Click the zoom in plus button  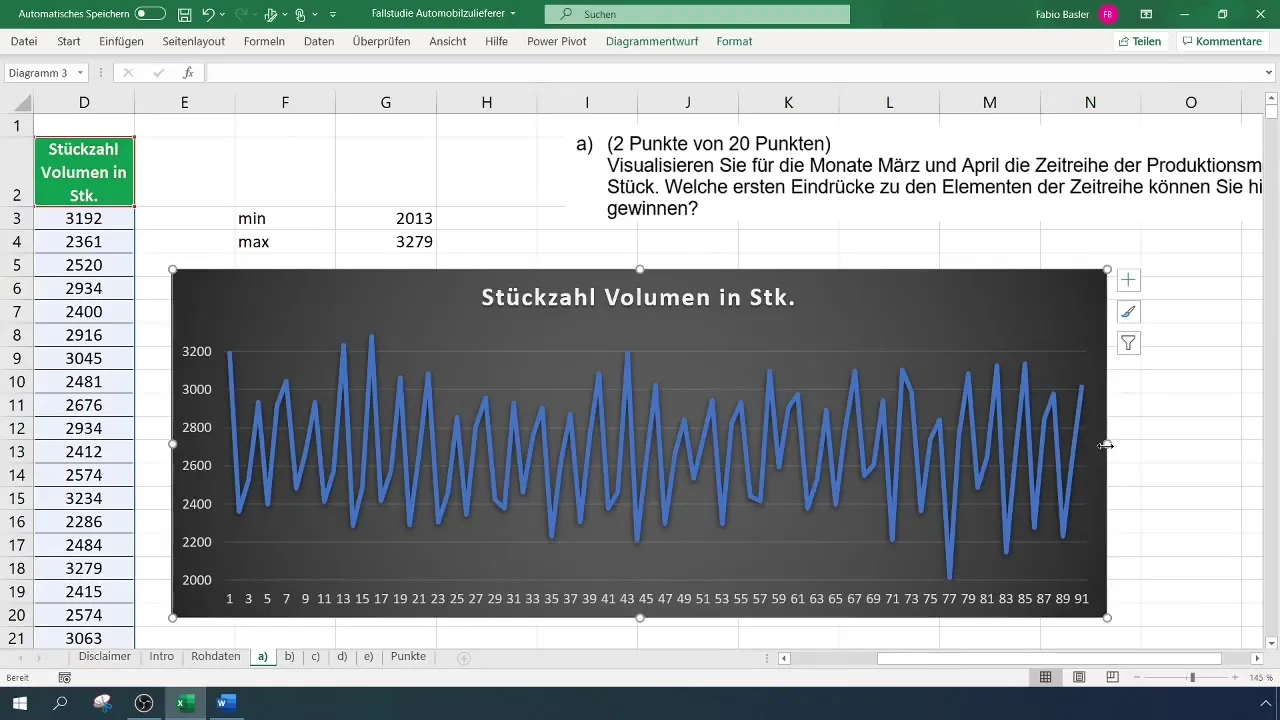pos(1236,677)
